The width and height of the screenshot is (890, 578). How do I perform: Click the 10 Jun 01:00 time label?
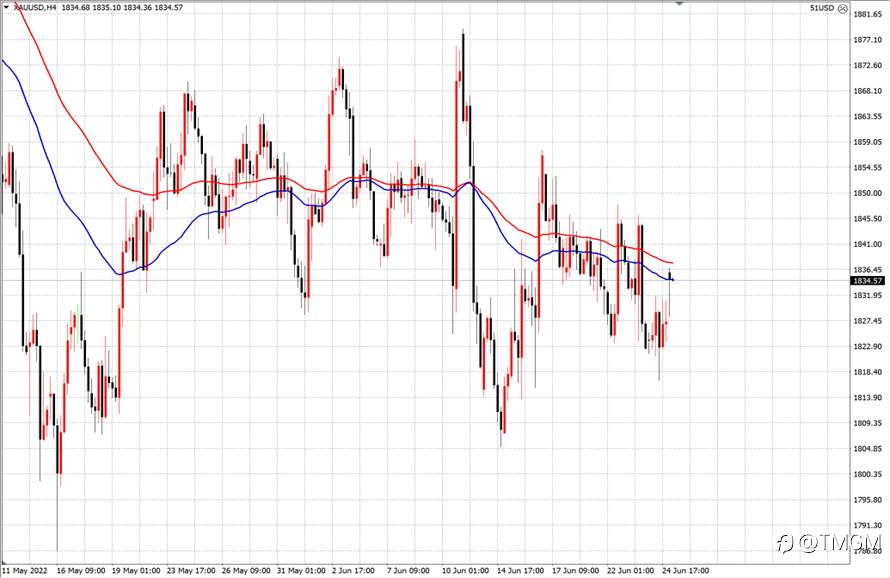[465, 570]
